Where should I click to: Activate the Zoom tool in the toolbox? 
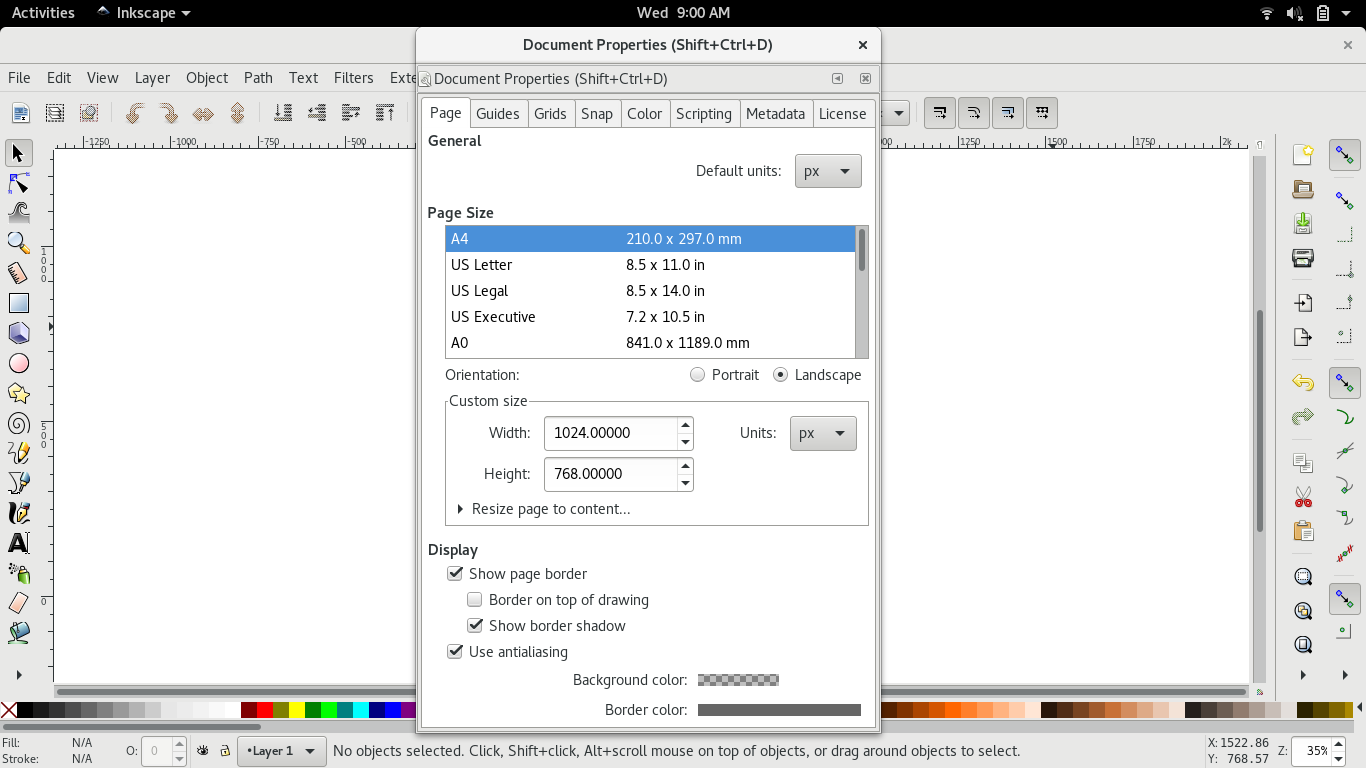19,243
